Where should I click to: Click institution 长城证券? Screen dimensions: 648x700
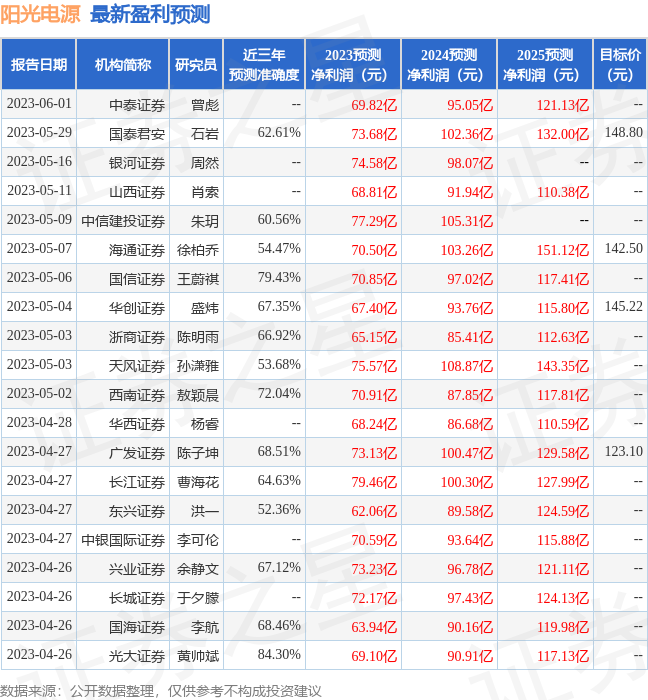[x=137, y=599]
